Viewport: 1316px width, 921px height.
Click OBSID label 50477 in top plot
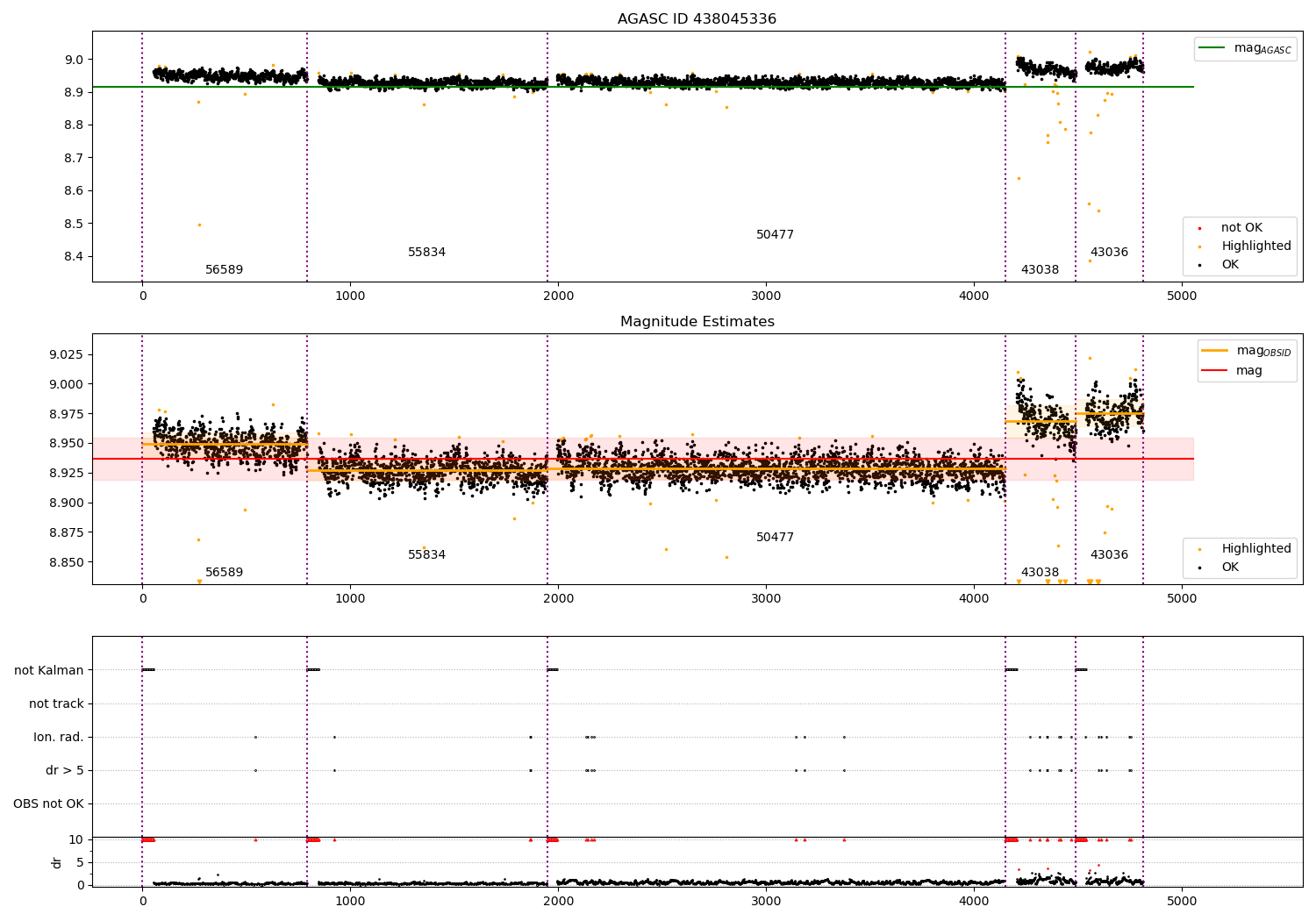point(775,235)
